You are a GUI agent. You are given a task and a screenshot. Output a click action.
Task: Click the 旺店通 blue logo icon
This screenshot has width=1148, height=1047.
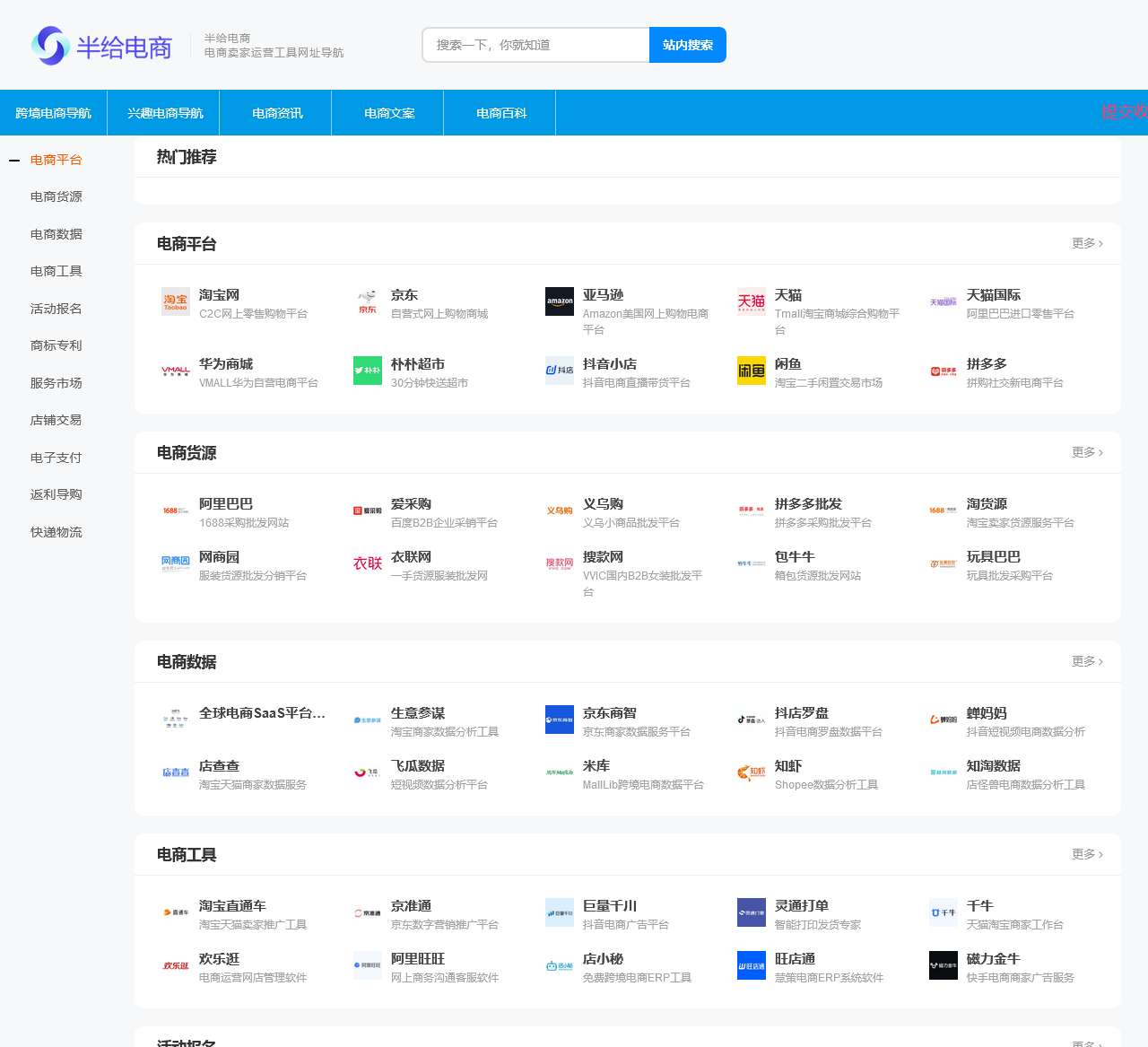tap(752, 965)
